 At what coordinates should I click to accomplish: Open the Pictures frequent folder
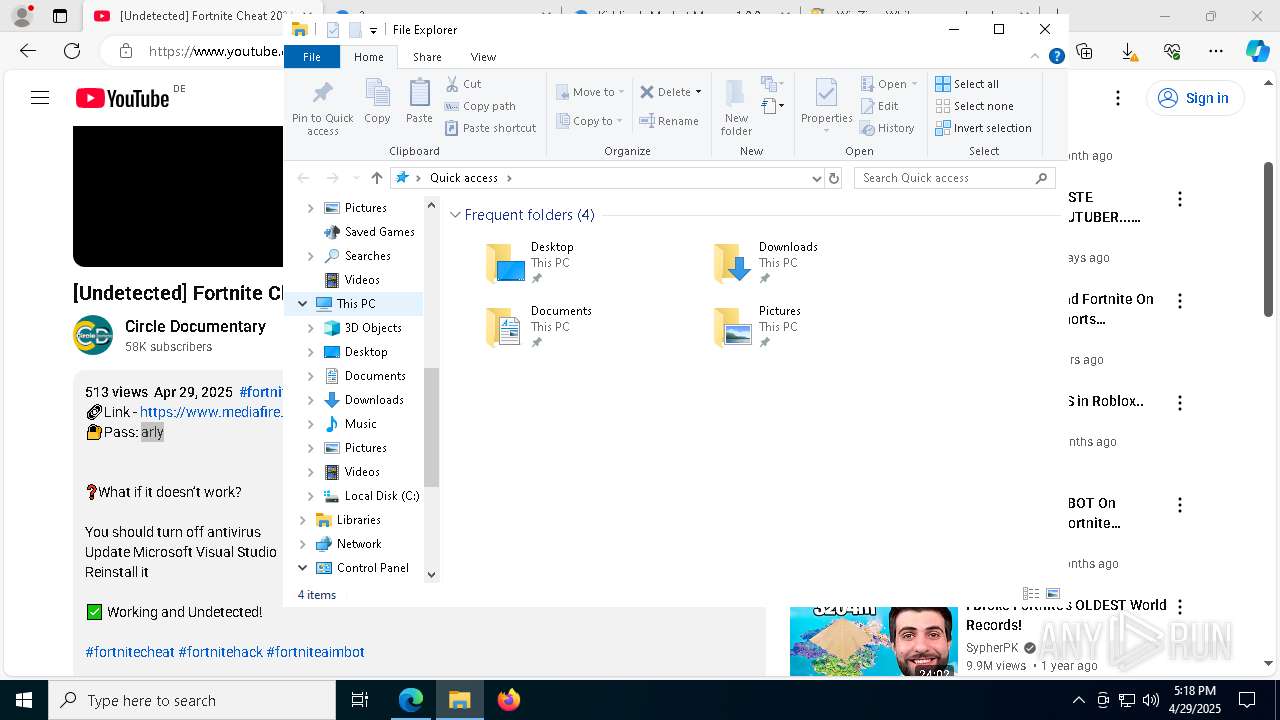[x=758, y=327]
